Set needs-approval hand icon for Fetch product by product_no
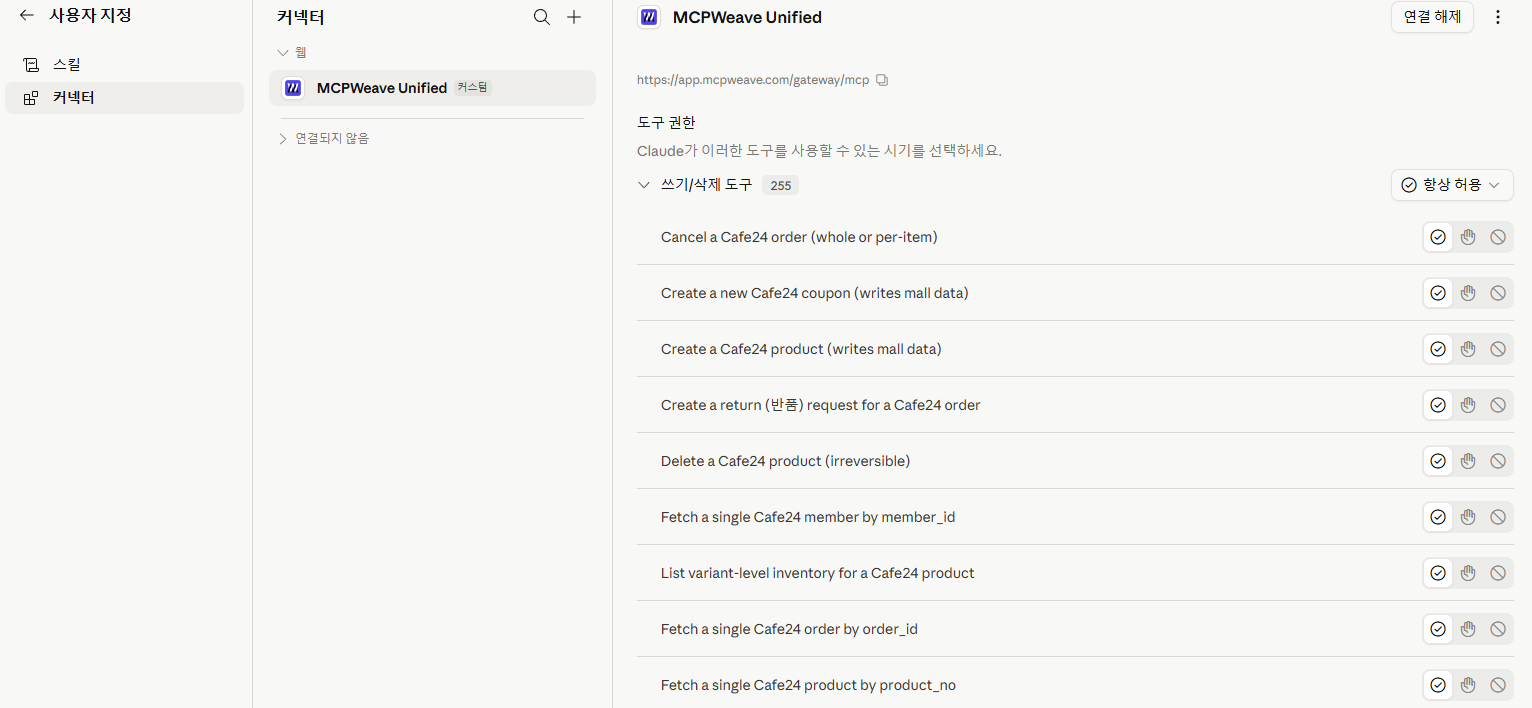The height and width of the screenshot is (708, 1532). (1468, 685)
